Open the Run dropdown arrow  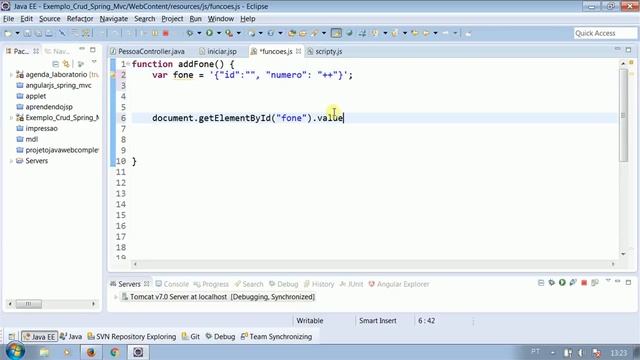219,33
